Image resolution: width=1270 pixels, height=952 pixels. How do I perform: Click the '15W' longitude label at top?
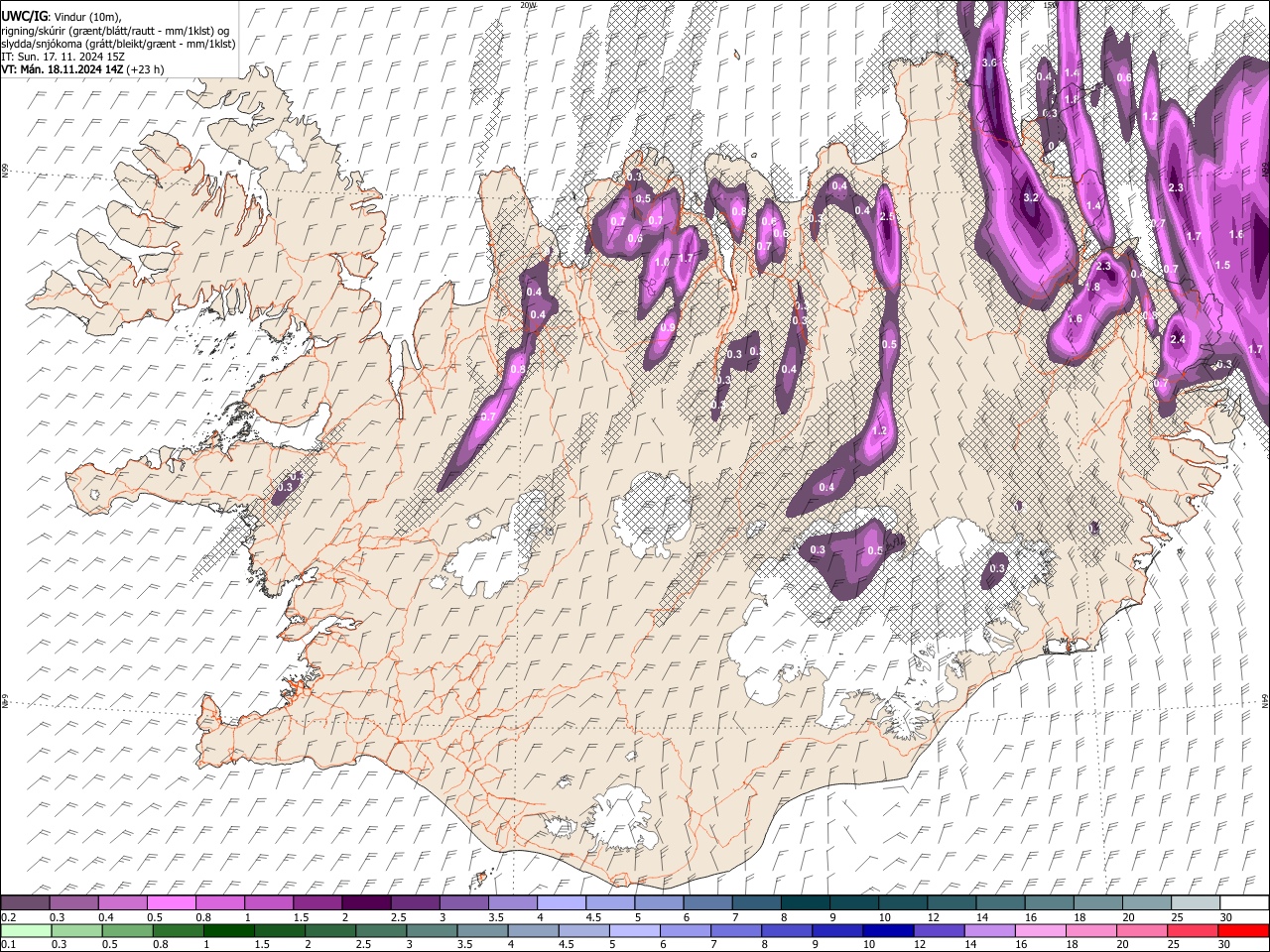coord(1051,5)
